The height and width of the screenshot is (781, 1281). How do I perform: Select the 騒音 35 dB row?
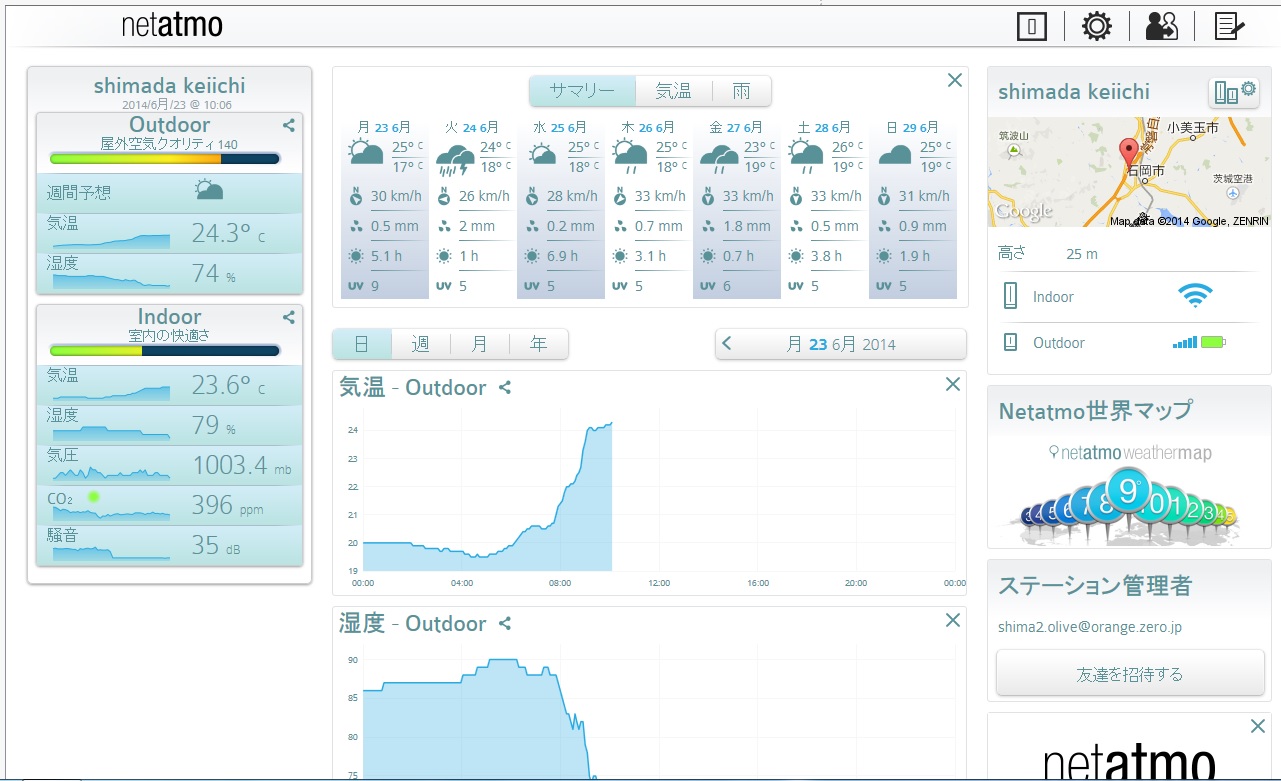click(169, 545)
